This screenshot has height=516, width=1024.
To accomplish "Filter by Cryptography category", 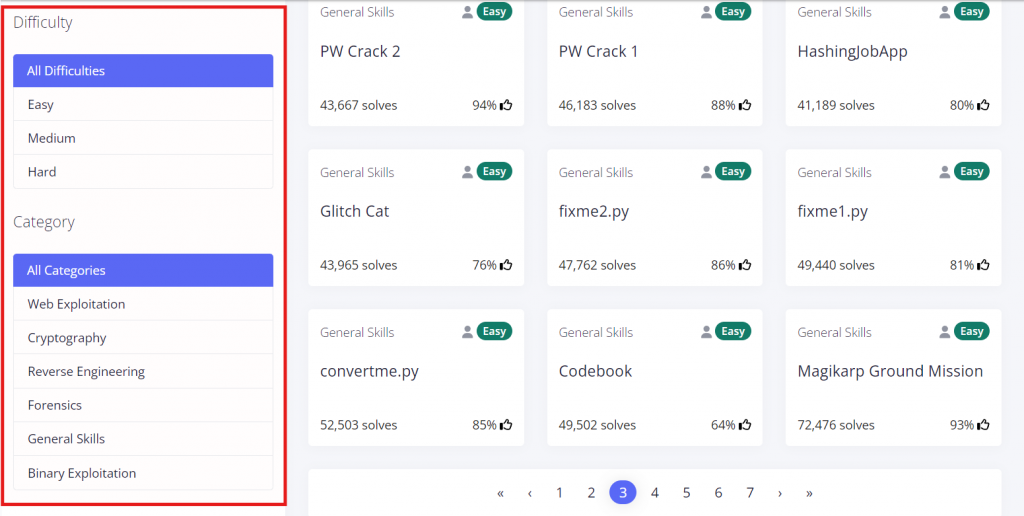I will (143, 338).
